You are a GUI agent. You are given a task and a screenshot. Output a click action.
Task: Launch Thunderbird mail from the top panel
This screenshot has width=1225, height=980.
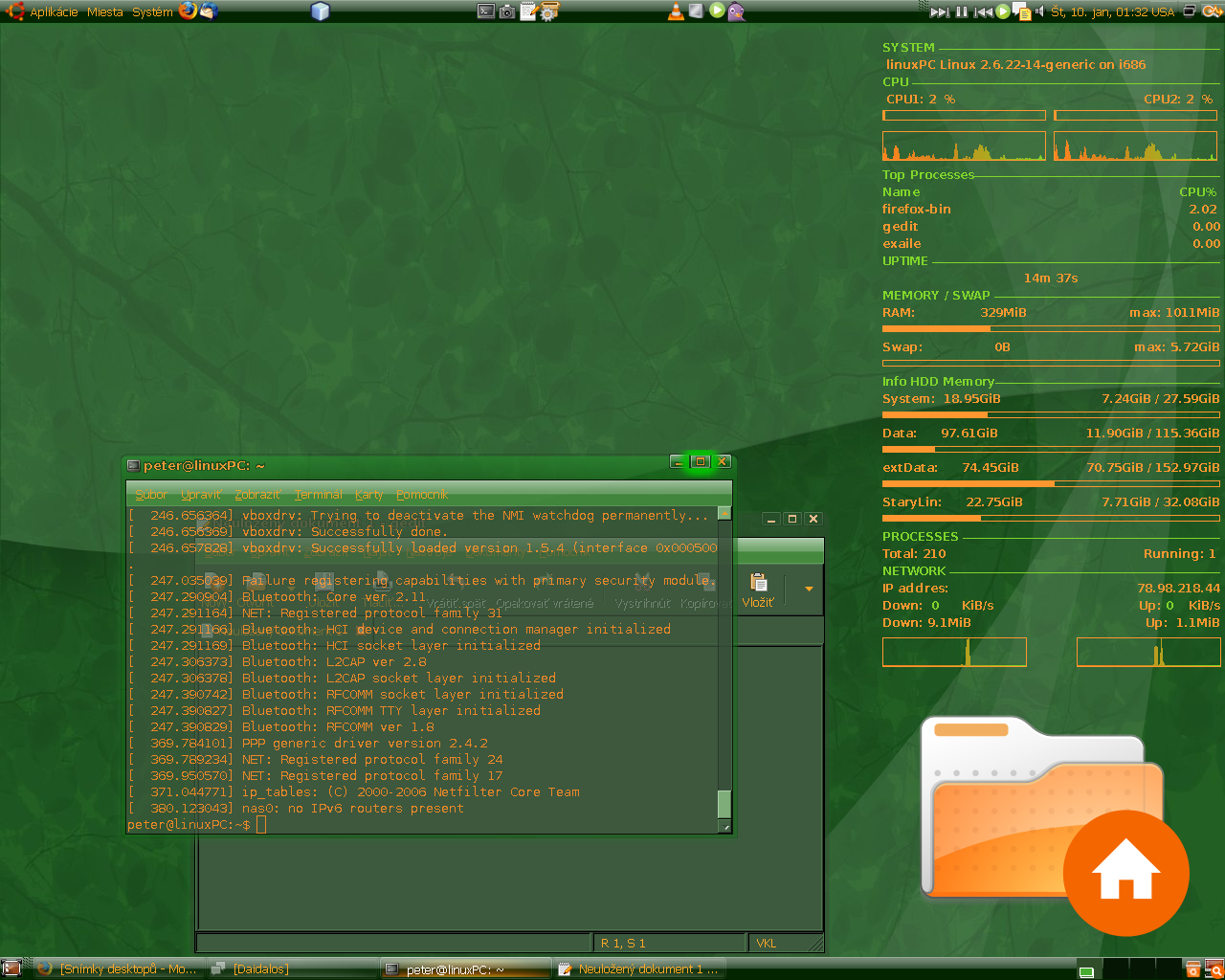pyautogui.click(x=209, y=11)
